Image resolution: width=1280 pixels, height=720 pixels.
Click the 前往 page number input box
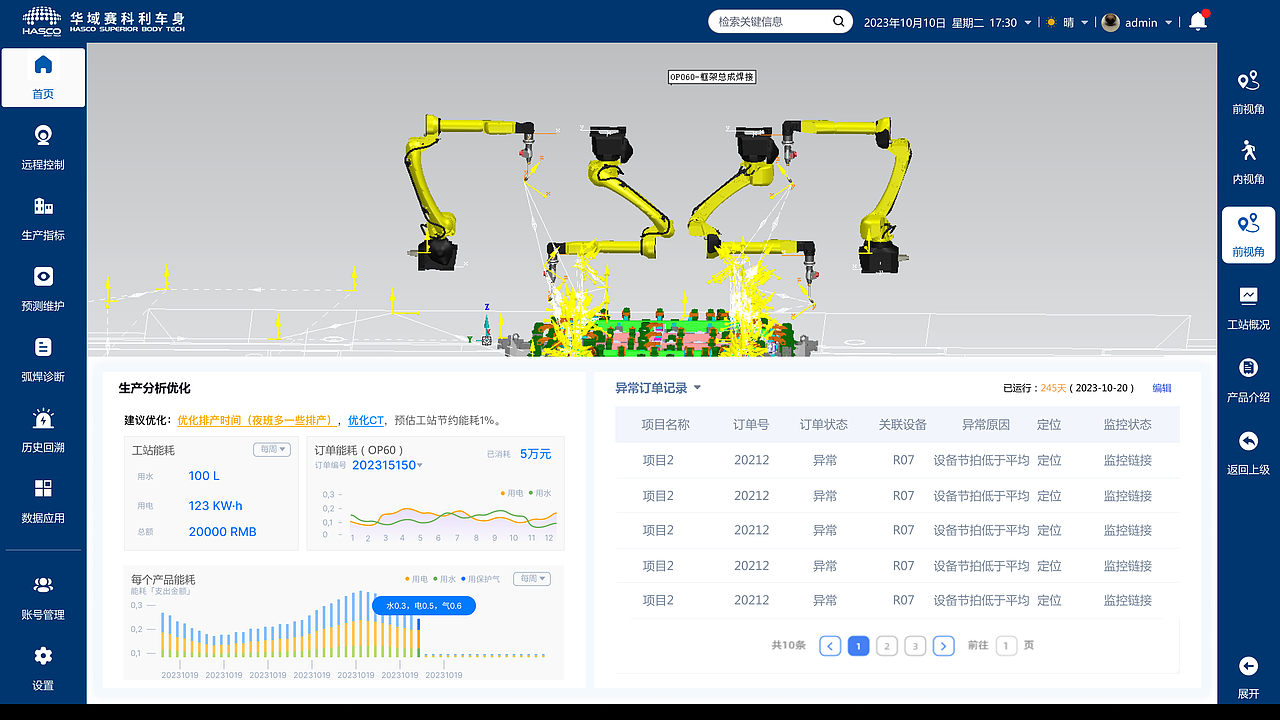click(x=1006, y=646)
